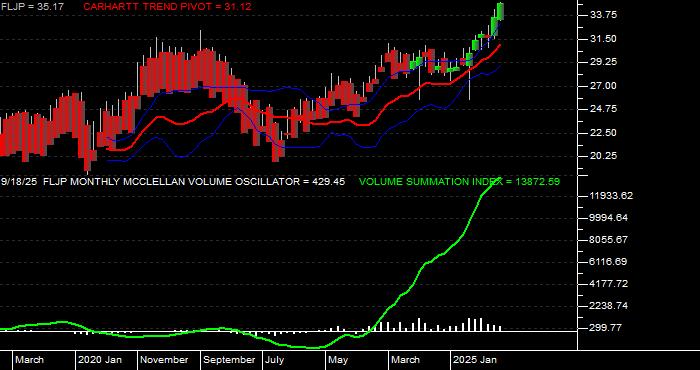This screenshot has width=700, height=370.
Task: Click the CARHARTT TREND PIVOT = 31.12 label
Action: [x=167, y=7]
